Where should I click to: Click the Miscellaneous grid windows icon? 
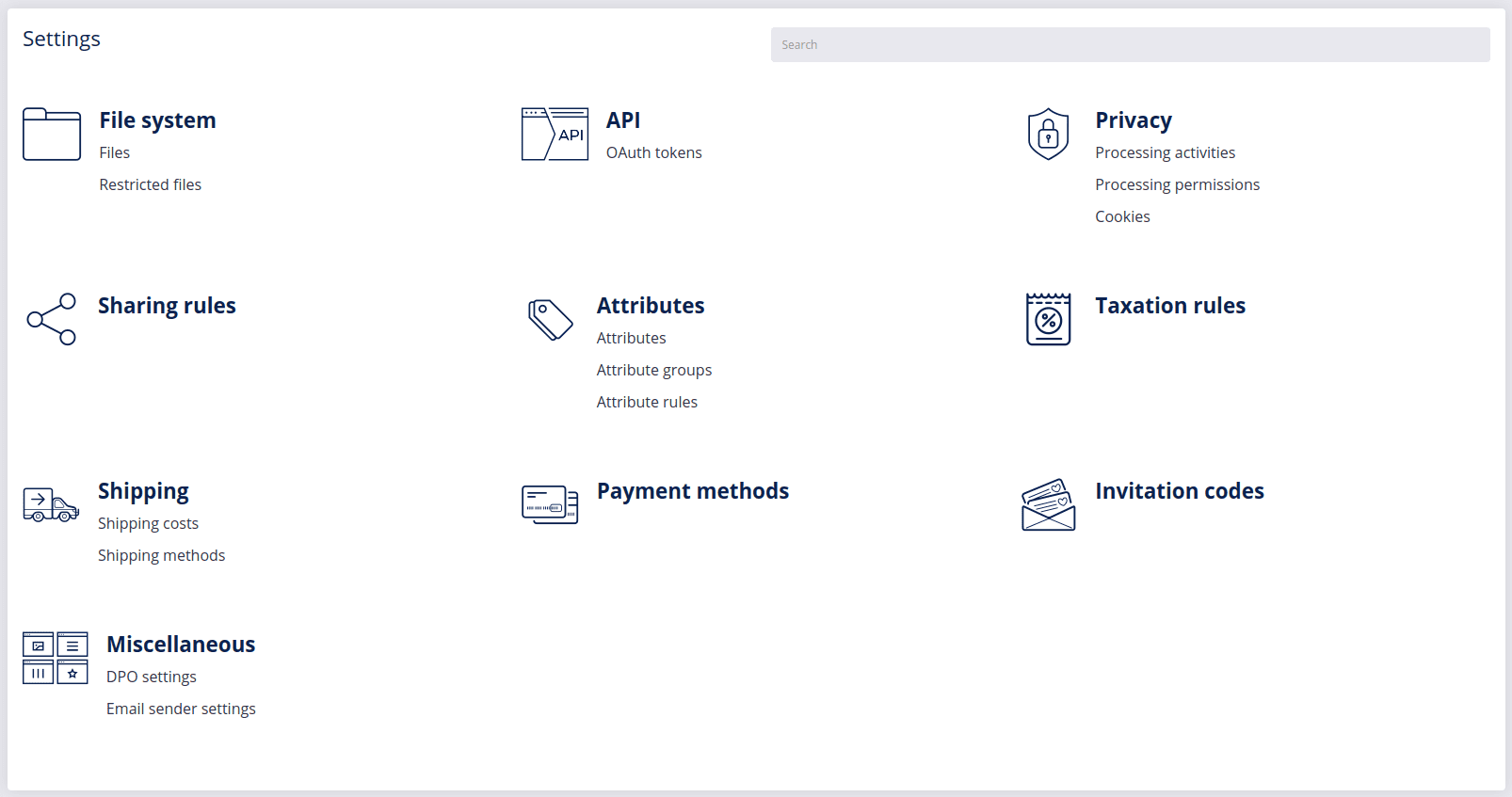click(56, 658)
